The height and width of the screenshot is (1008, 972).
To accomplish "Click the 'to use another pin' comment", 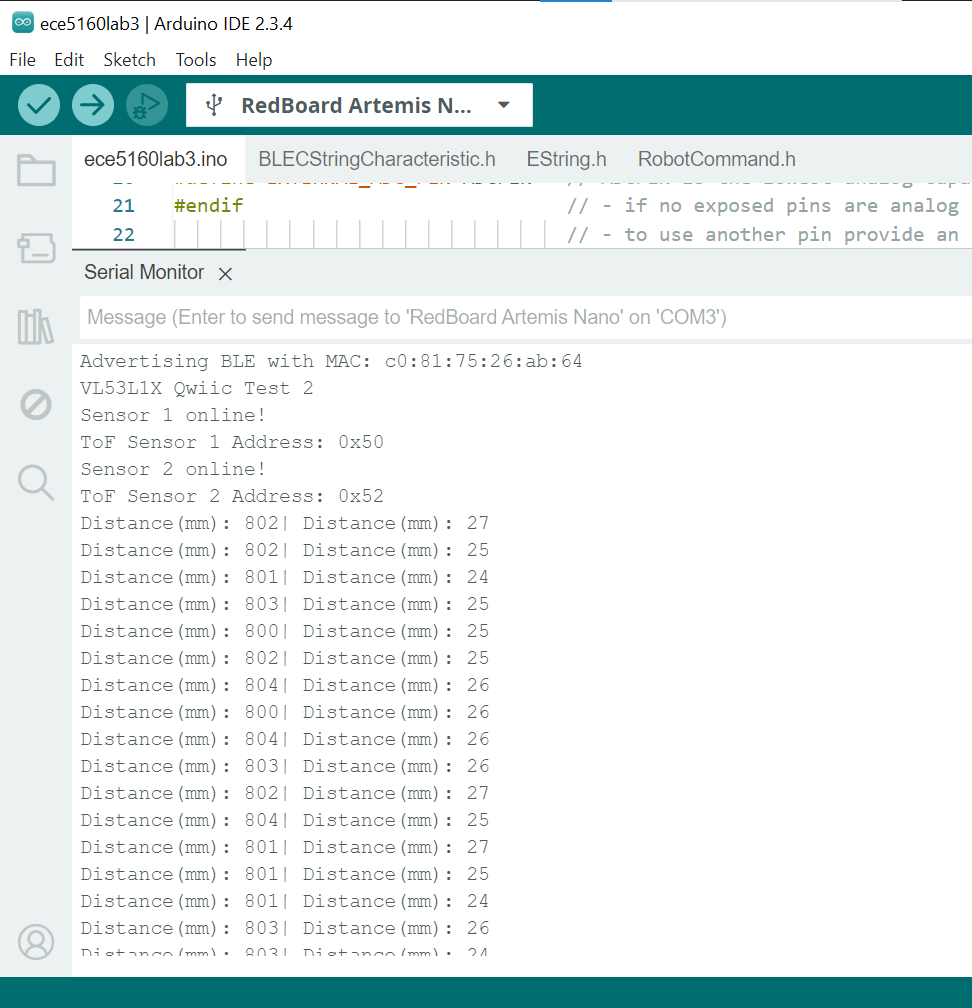I will point(763,235).
